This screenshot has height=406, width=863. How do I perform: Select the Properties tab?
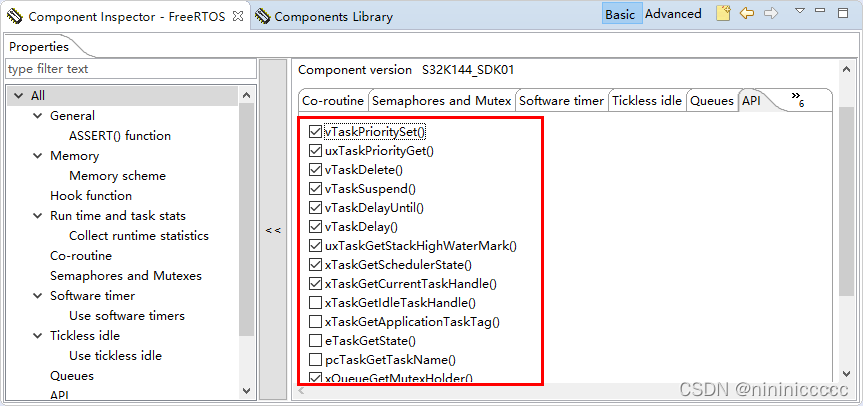point(39,47)
